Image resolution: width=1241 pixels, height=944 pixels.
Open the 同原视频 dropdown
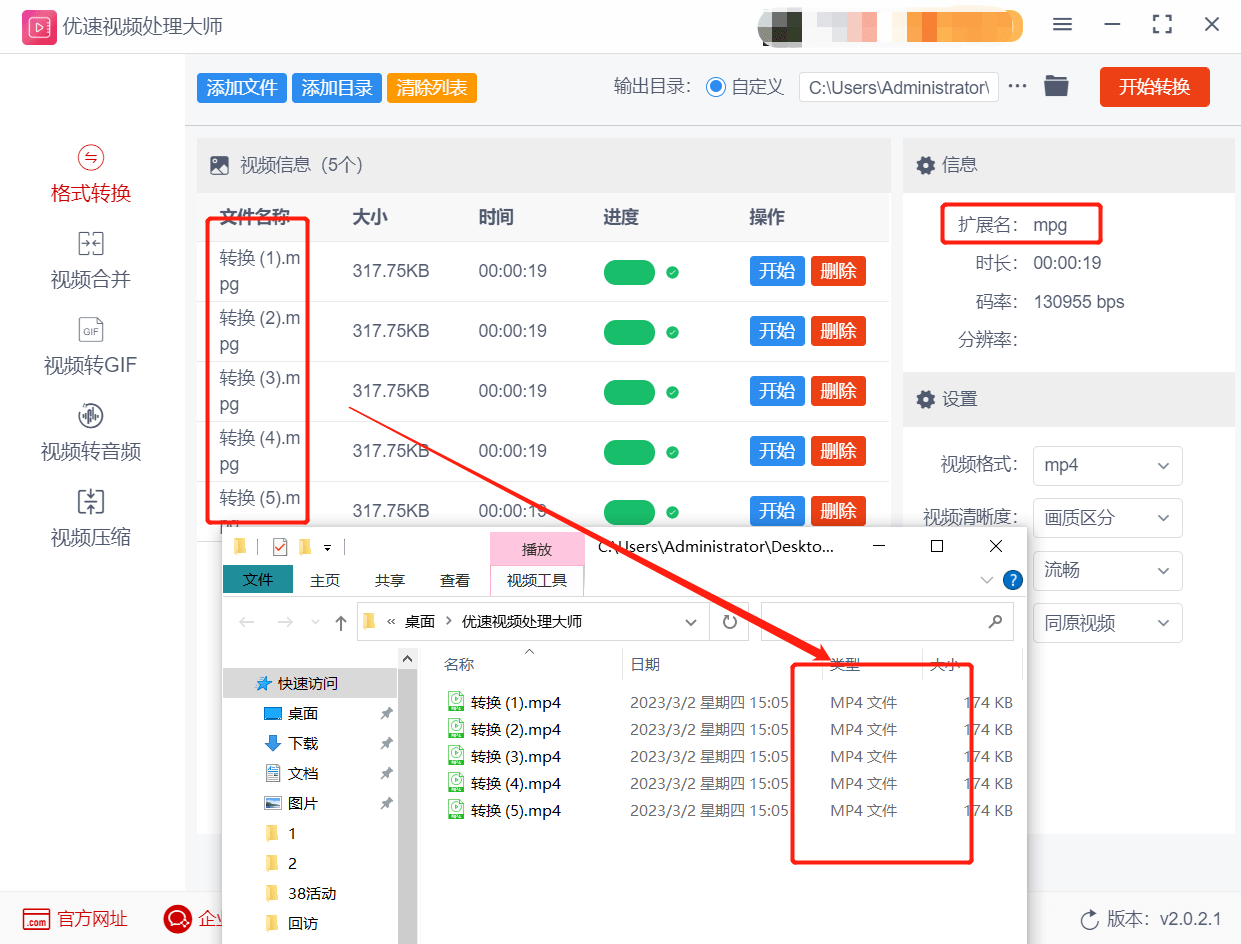tap(1107, 623)
